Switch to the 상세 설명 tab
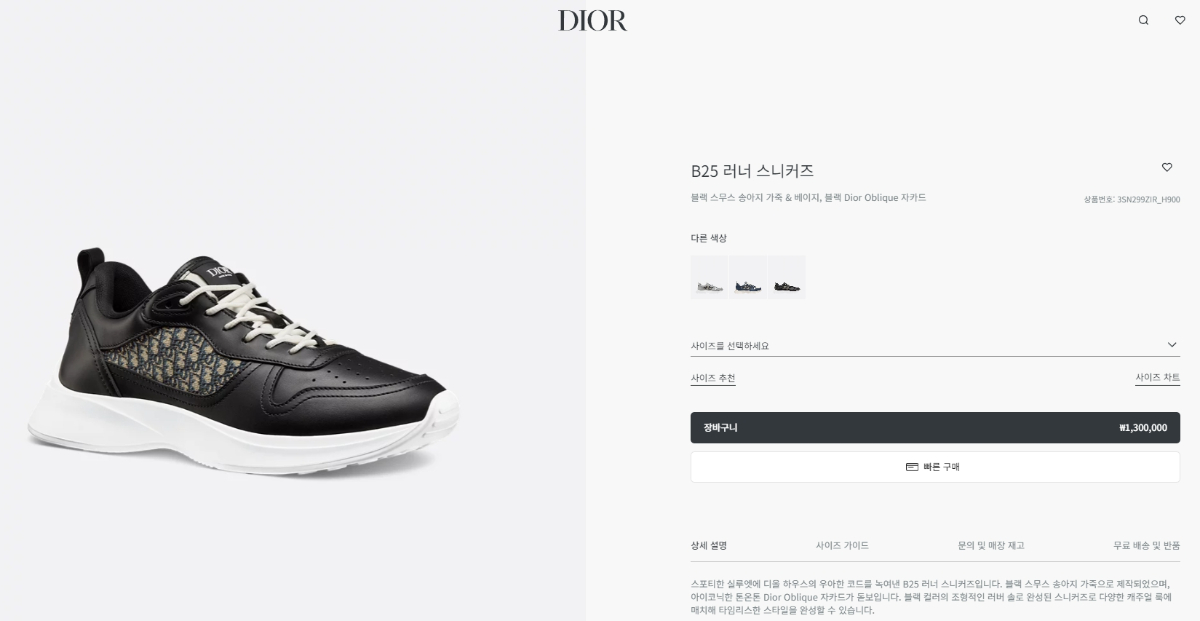 (x=709, y=546)
